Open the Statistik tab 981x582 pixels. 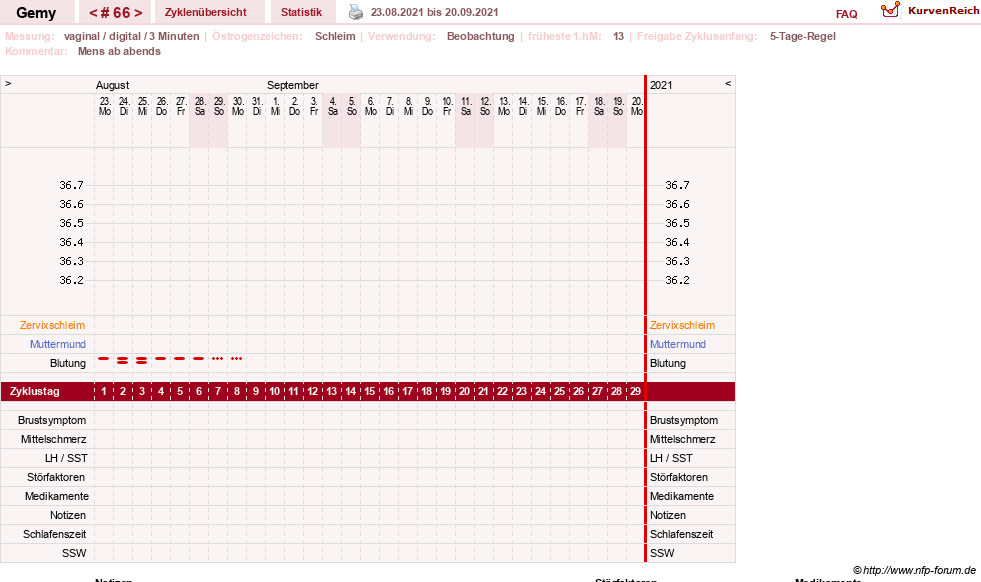pyautogui.click(x=302, y=12)
